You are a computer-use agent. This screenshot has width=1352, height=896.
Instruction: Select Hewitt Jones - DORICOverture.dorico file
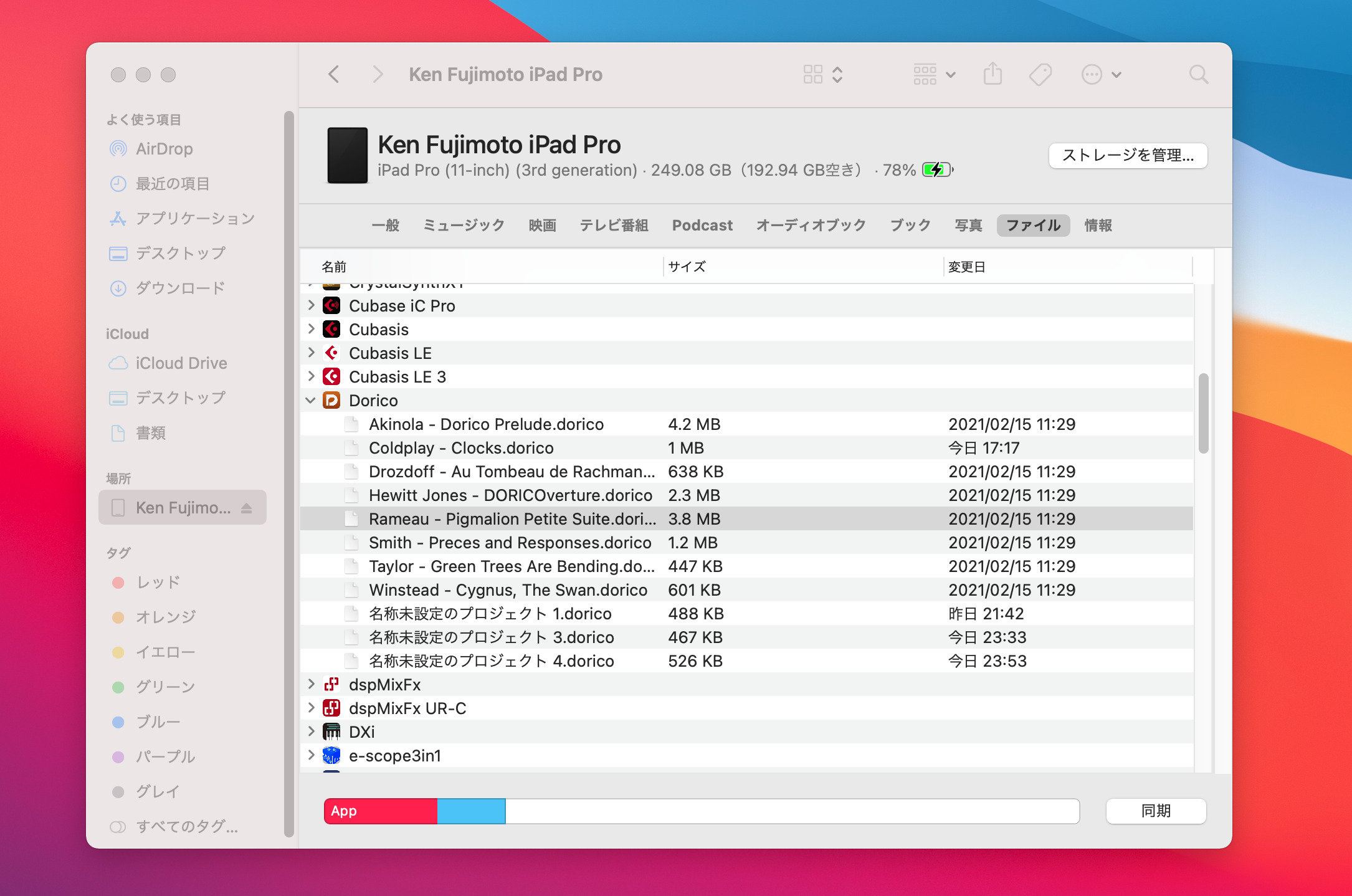click(746, 495)
